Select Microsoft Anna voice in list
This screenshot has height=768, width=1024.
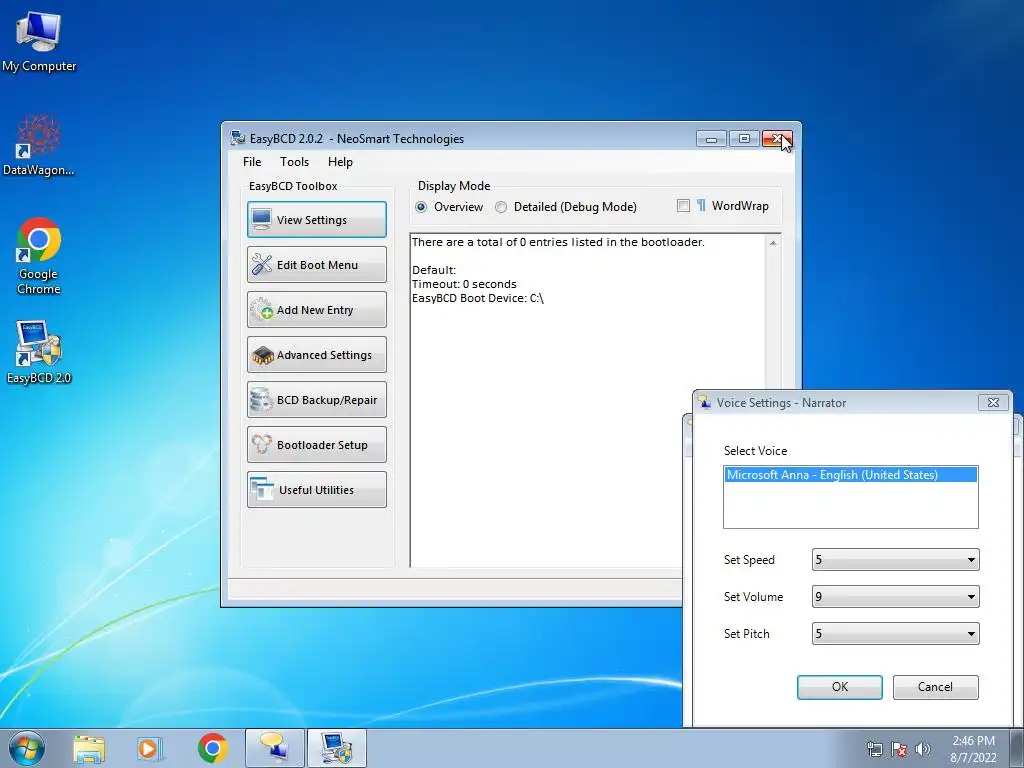pyautogui.click(x=851, y=475)
